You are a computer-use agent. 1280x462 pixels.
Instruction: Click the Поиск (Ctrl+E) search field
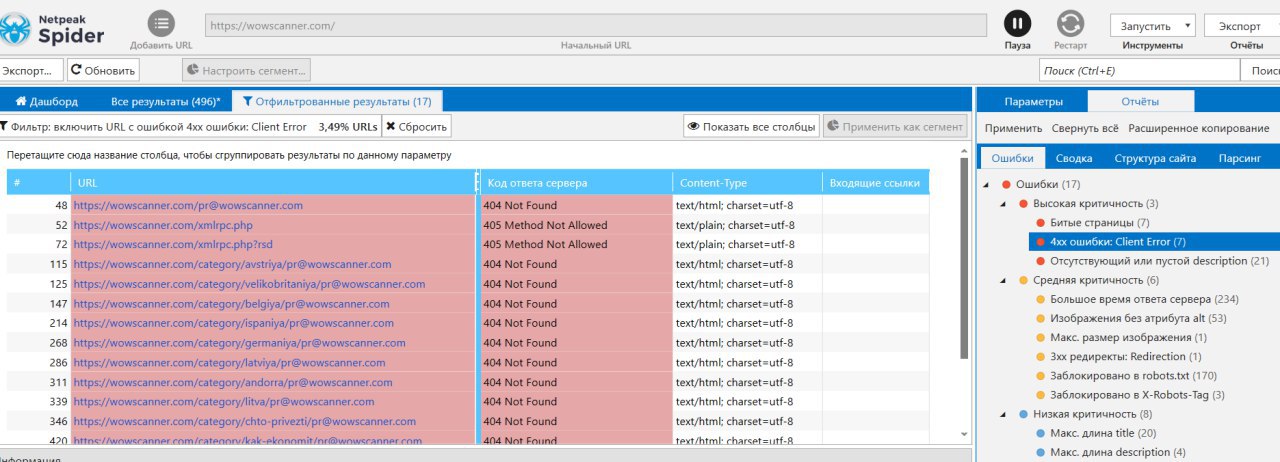(1138, 70)
